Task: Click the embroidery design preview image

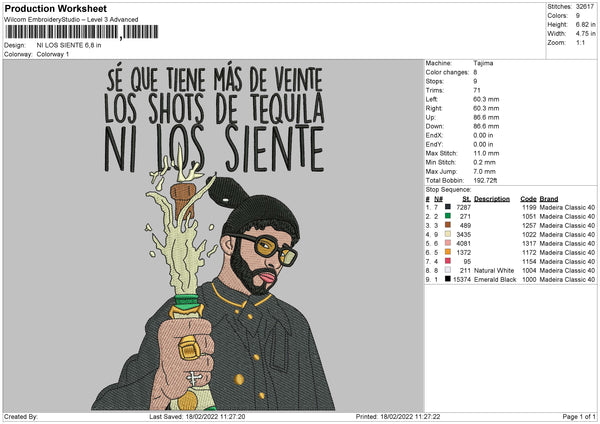Action: pyautogui.click(x=214, y=236)
